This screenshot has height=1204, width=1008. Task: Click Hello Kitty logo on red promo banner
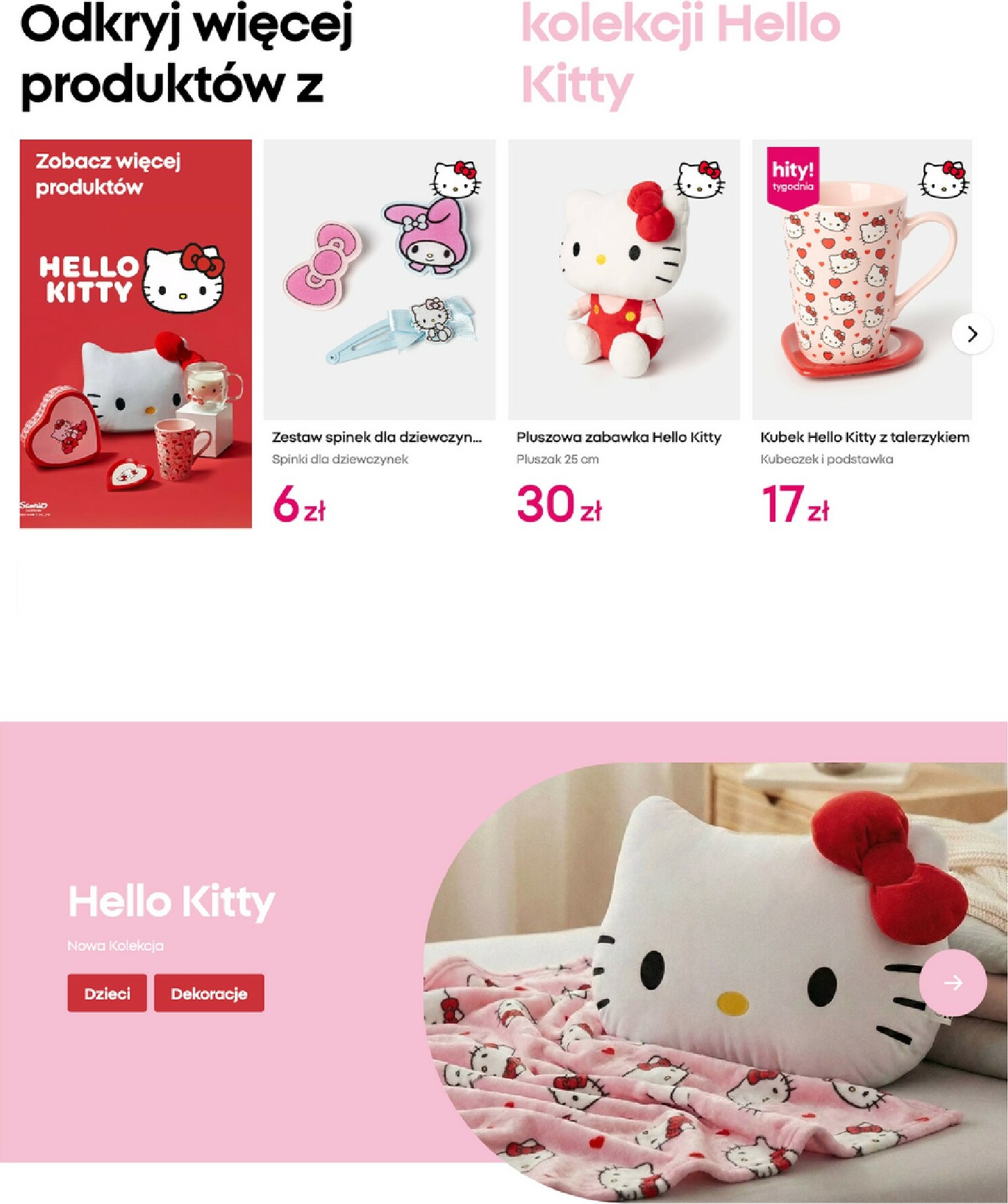tap(132, 278)
